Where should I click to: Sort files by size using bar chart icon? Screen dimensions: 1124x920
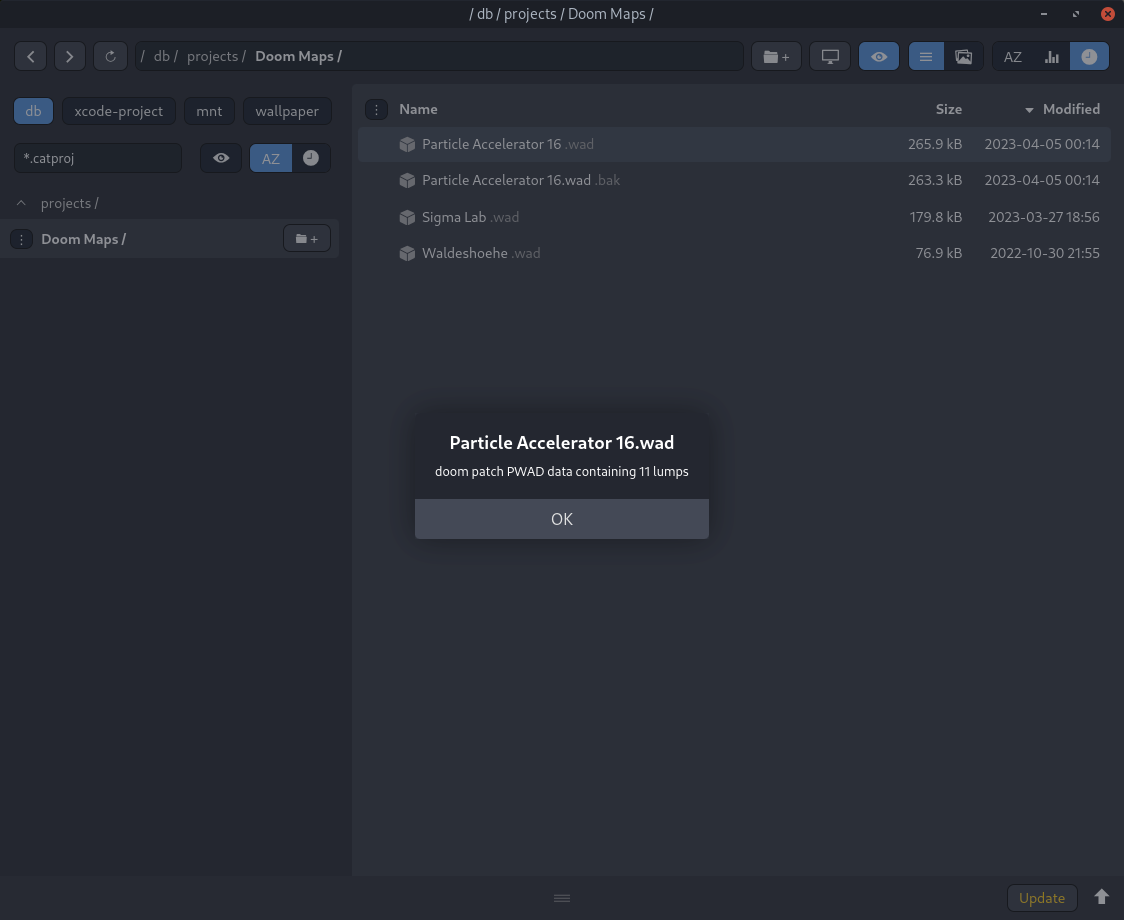tap(1052, 57)
